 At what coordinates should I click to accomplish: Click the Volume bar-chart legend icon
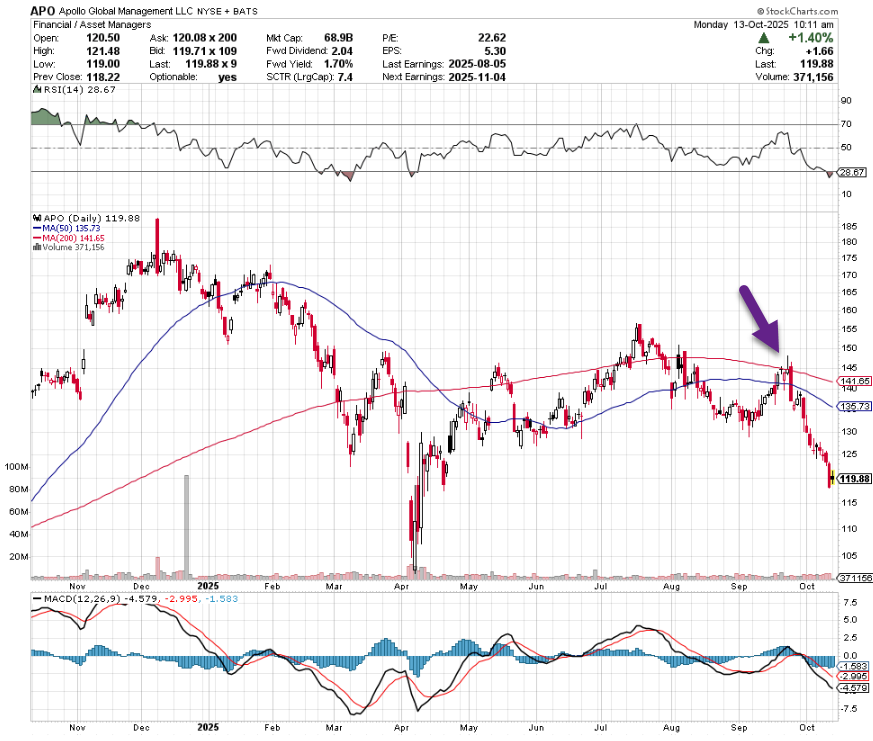tap(35, 247)
